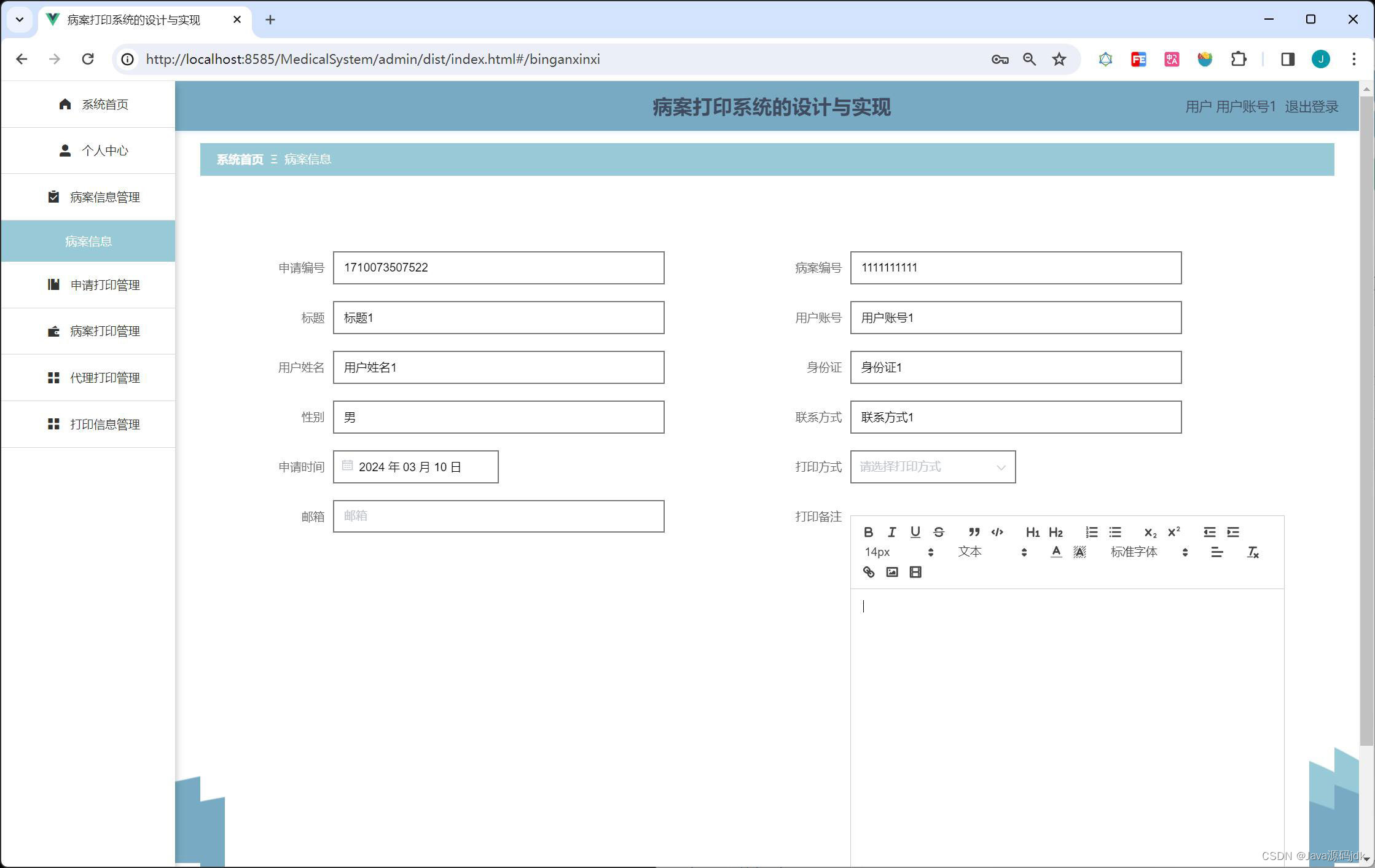Toggle bold formatting in editor toolbar
The image size is (1375, 868).
868,532
